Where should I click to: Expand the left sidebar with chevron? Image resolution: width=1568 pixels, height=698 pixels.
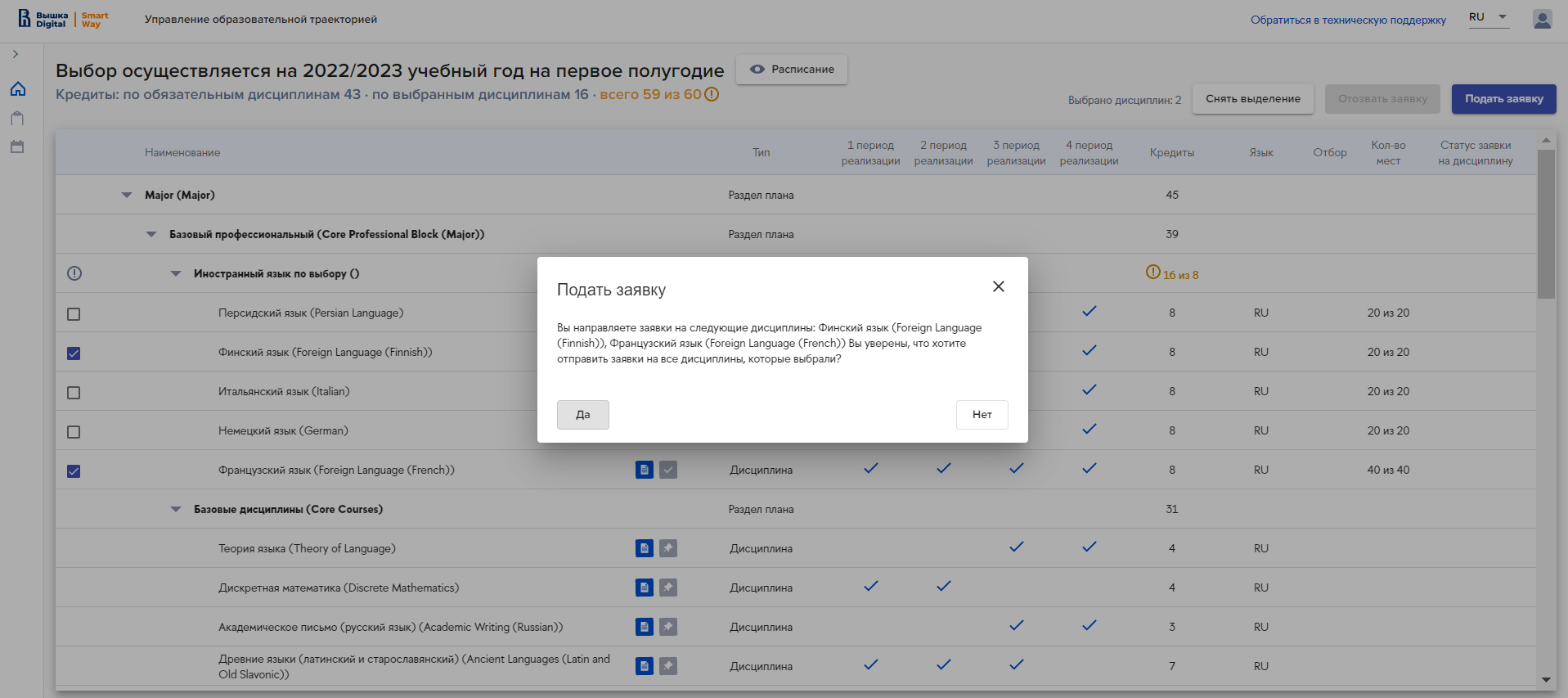(16, 54)
